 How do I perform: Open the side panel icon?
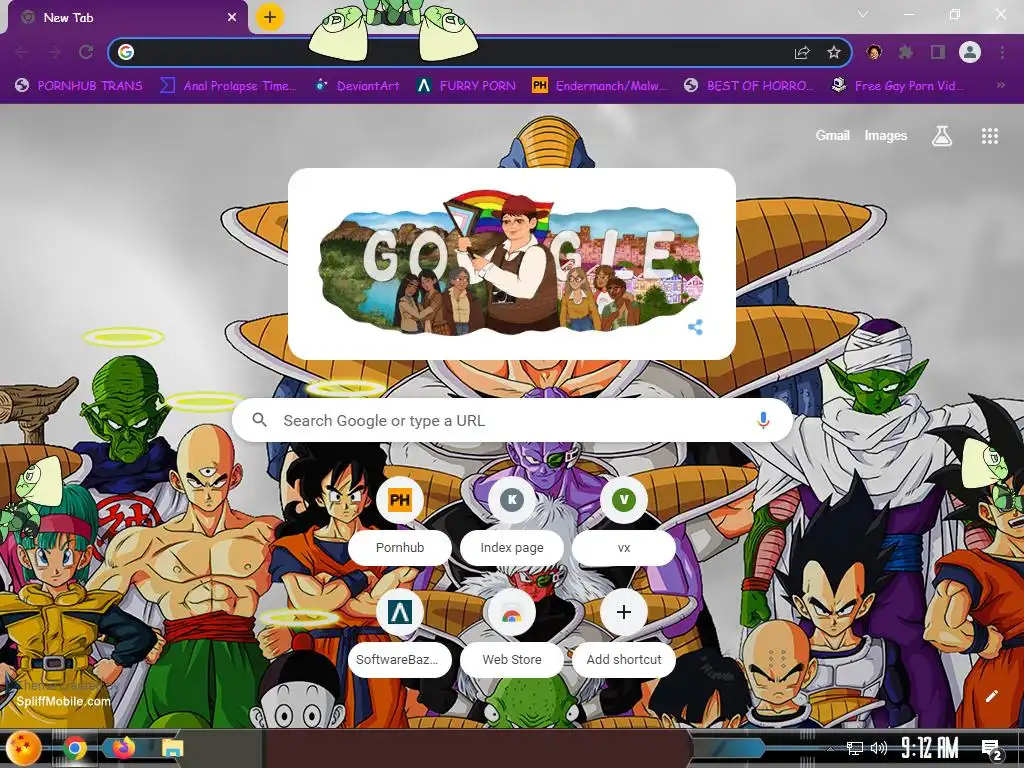click(938, 52)
